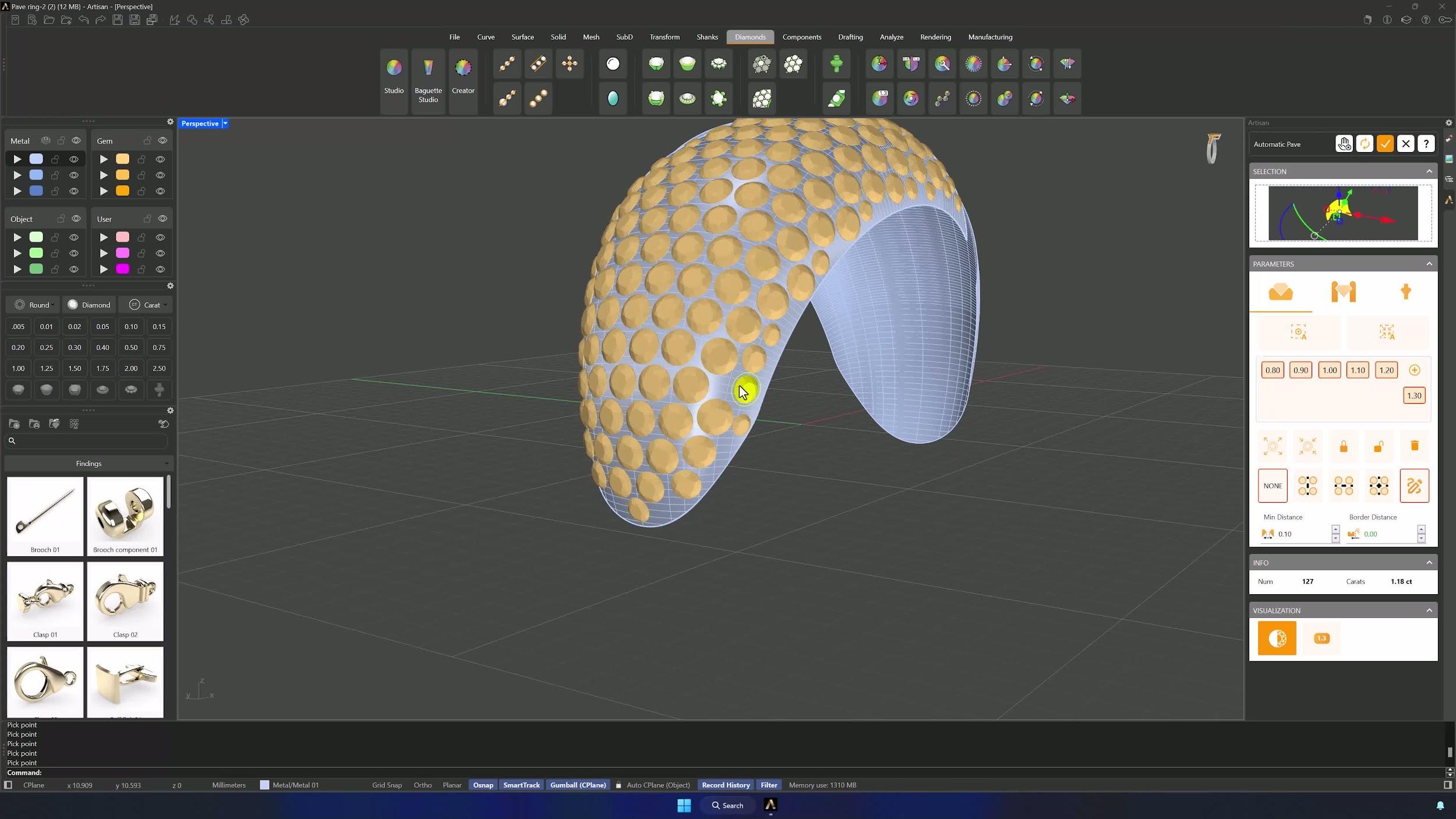
Task: Open the Perspective viewport dropdown arrow
Action: [x=225, y=123]
